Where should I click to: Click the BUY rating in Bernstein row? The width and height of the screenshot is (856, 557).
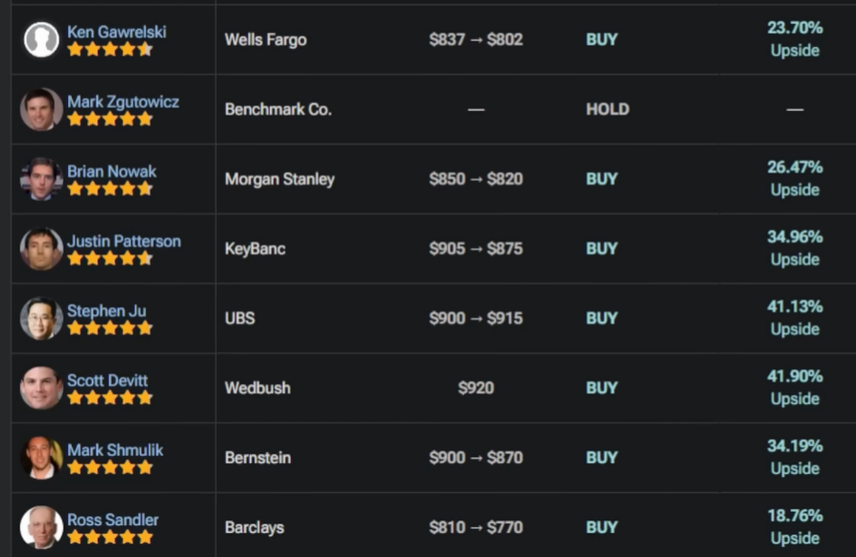point(602,457)
